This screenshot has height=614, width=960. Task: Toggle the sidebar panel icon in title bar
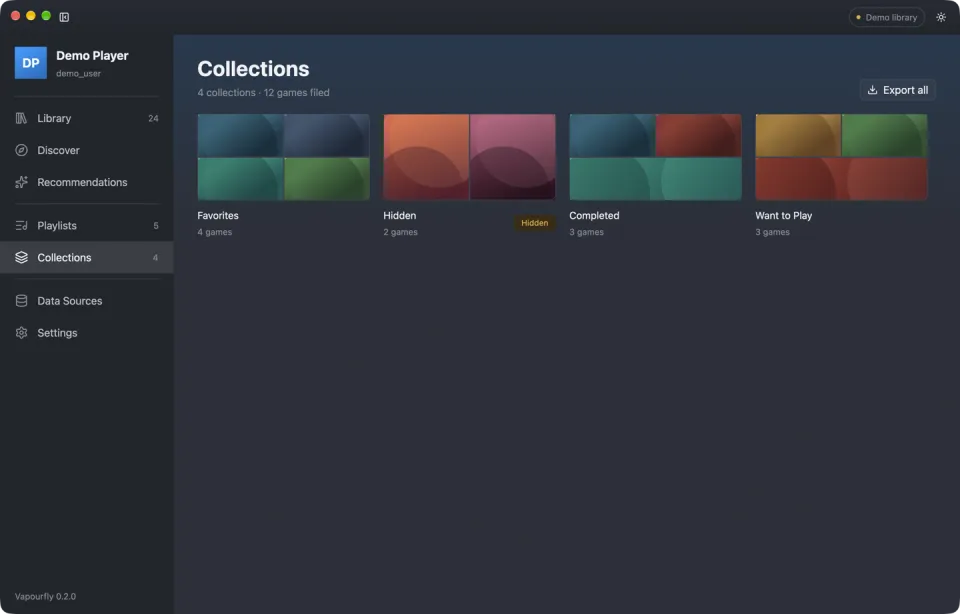64,17
